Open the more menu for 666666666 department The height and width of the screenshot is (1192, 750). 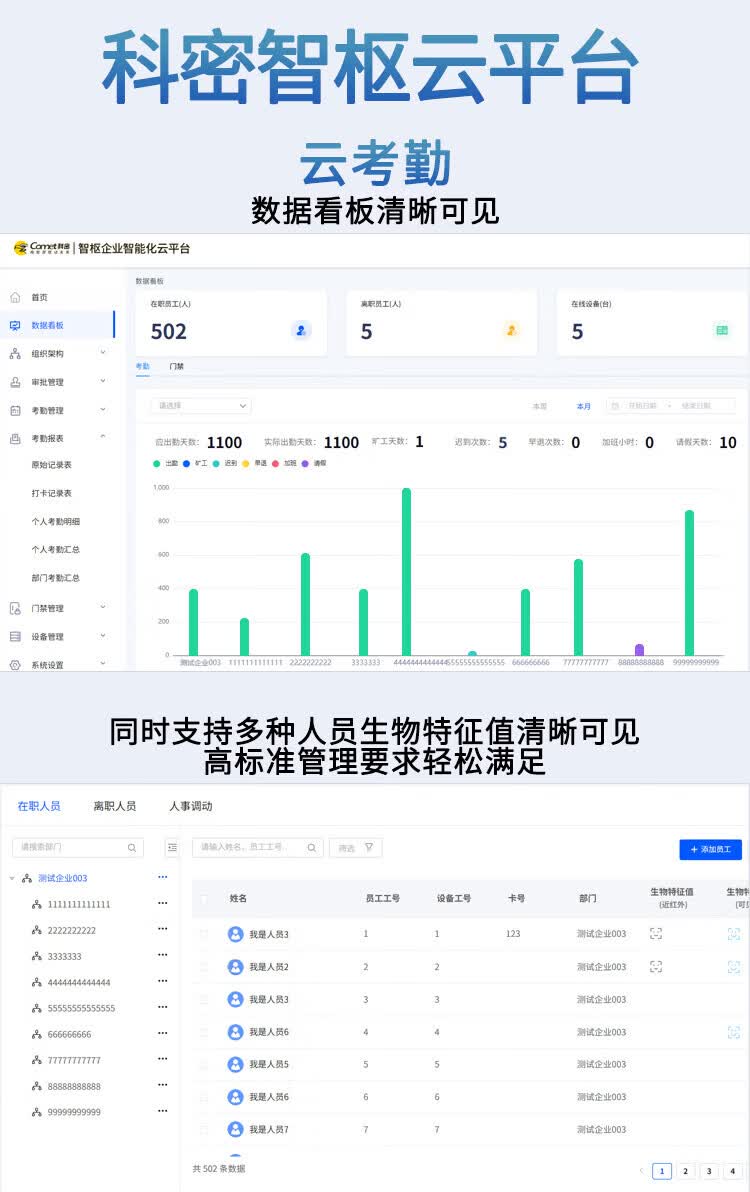coord(163,1034)
